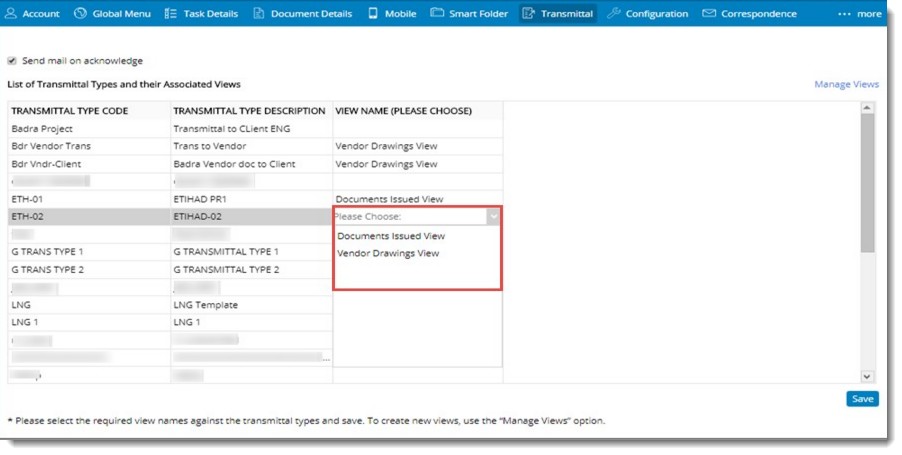Choose Vendor Drawings View dropdown option
Image resolution: width=902 pixels, height=455 pixels.
(x=388, y=254)
